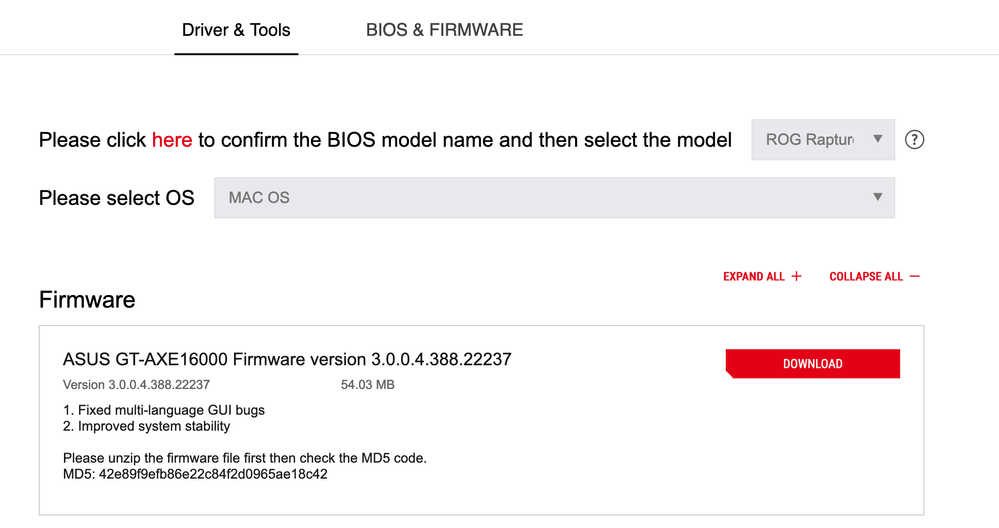Open the BIOS & FIRMWARE tab
The height and width of the screenshot is (528, 999).
pyautogui.click(x=444, y=30)
